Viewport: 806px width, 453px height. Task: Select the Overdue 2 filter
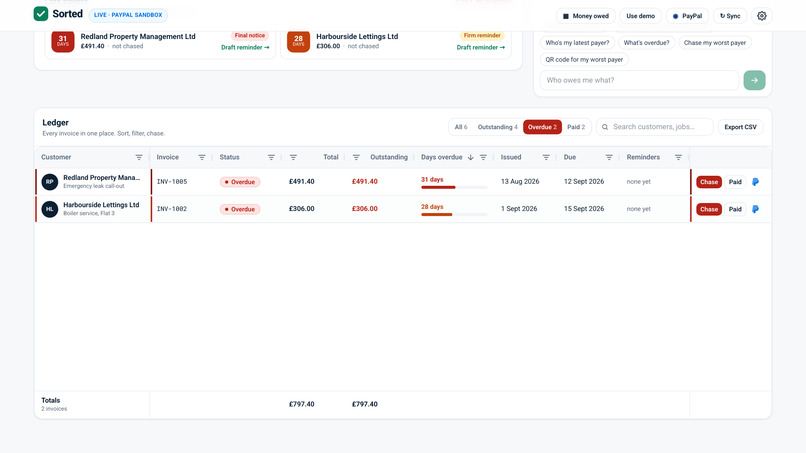(542, 127)
